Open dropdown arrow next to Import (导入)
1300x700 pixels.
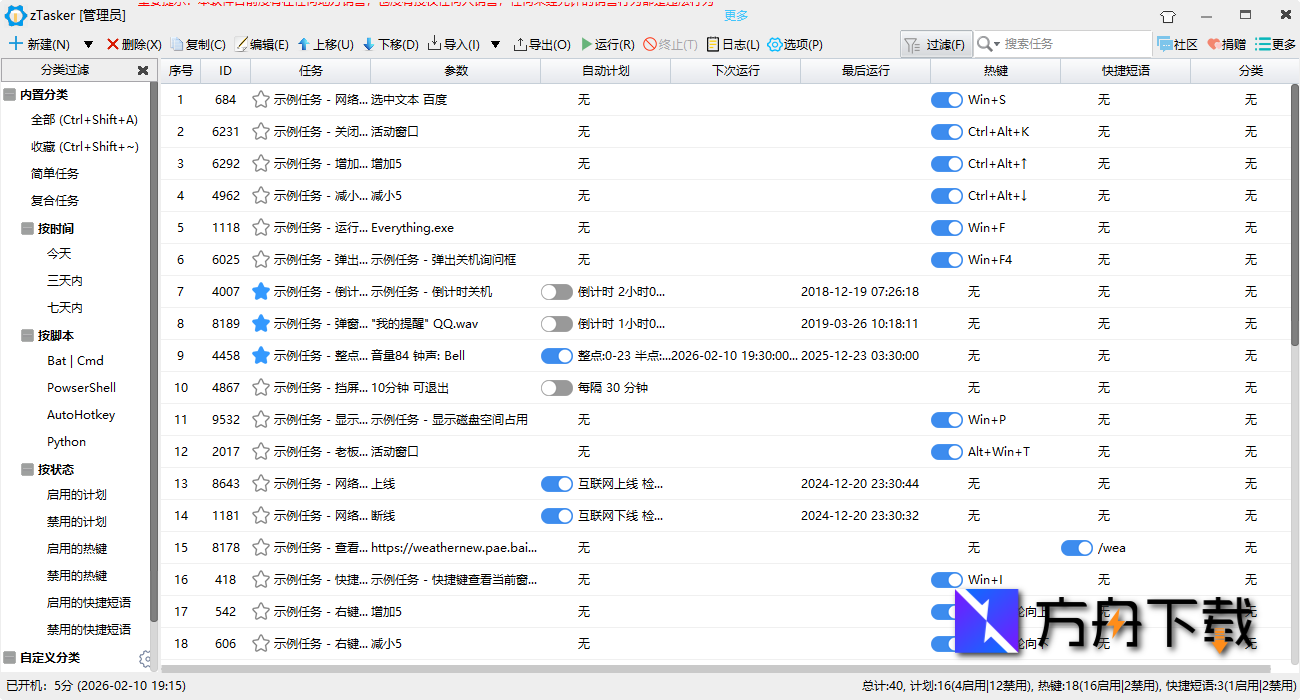495,44
